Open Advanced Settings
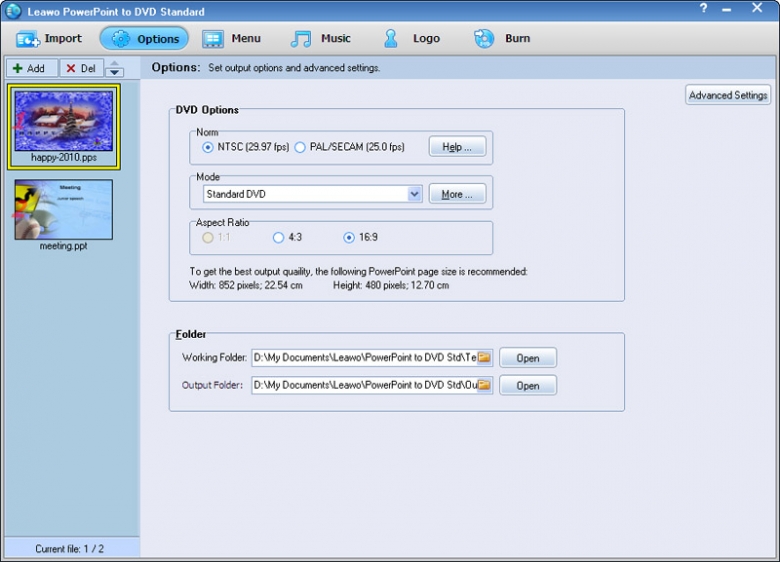 pos(728,95)
